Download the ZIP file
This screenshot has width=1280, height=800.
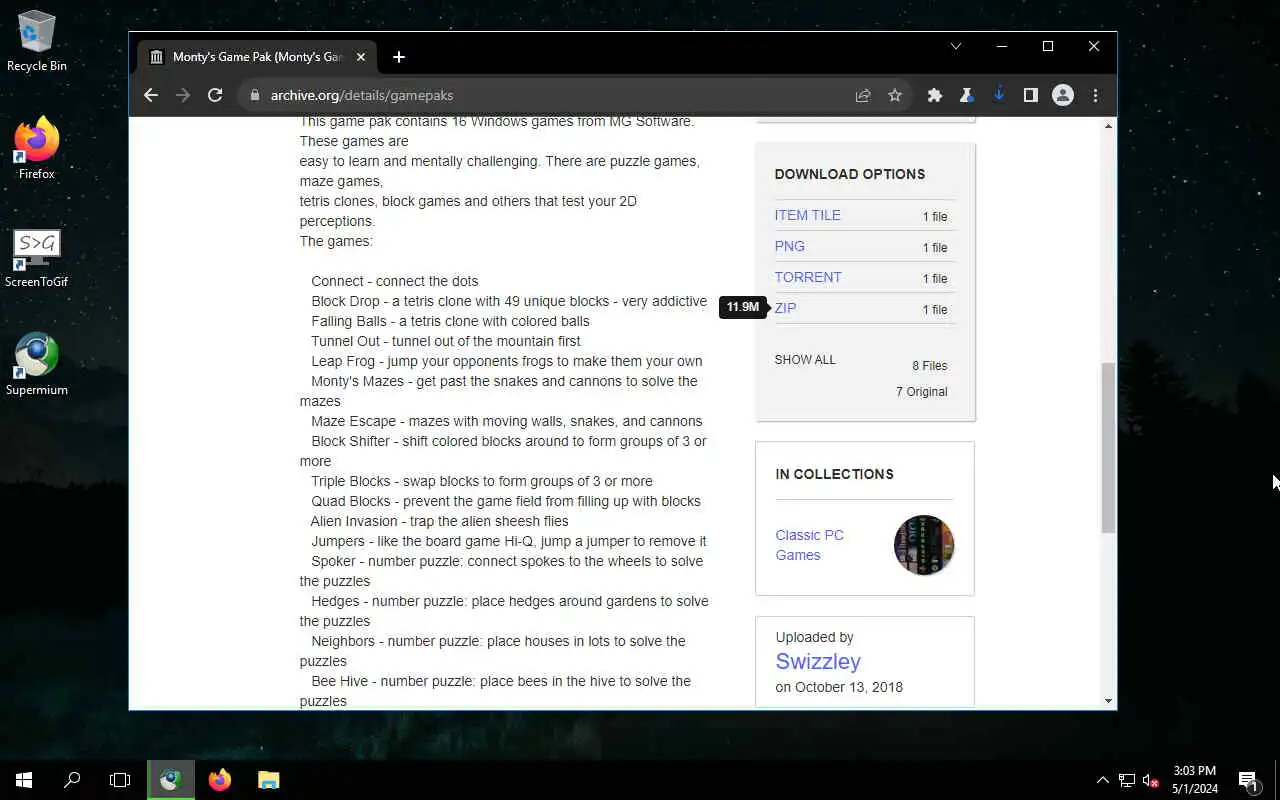click(785, 308)
